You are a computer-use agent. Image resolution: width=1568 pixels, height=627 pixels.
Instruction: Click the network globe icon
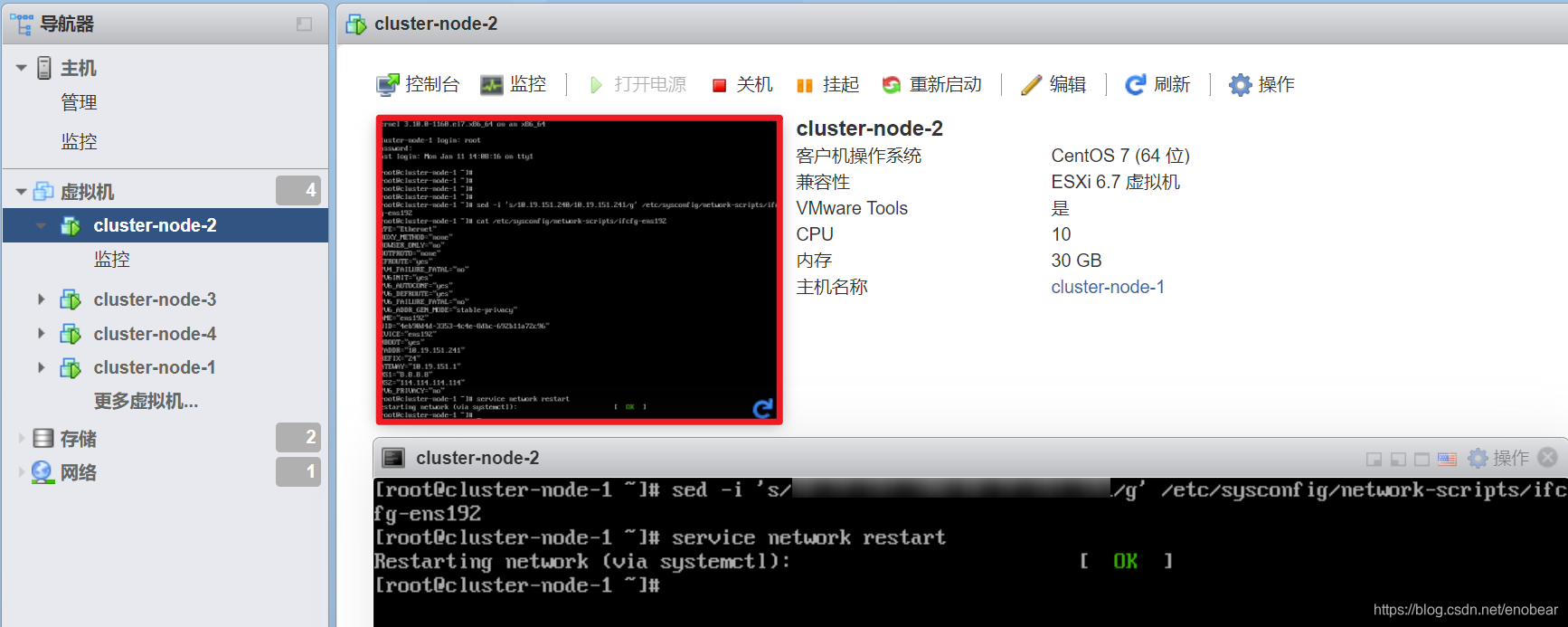43,472
